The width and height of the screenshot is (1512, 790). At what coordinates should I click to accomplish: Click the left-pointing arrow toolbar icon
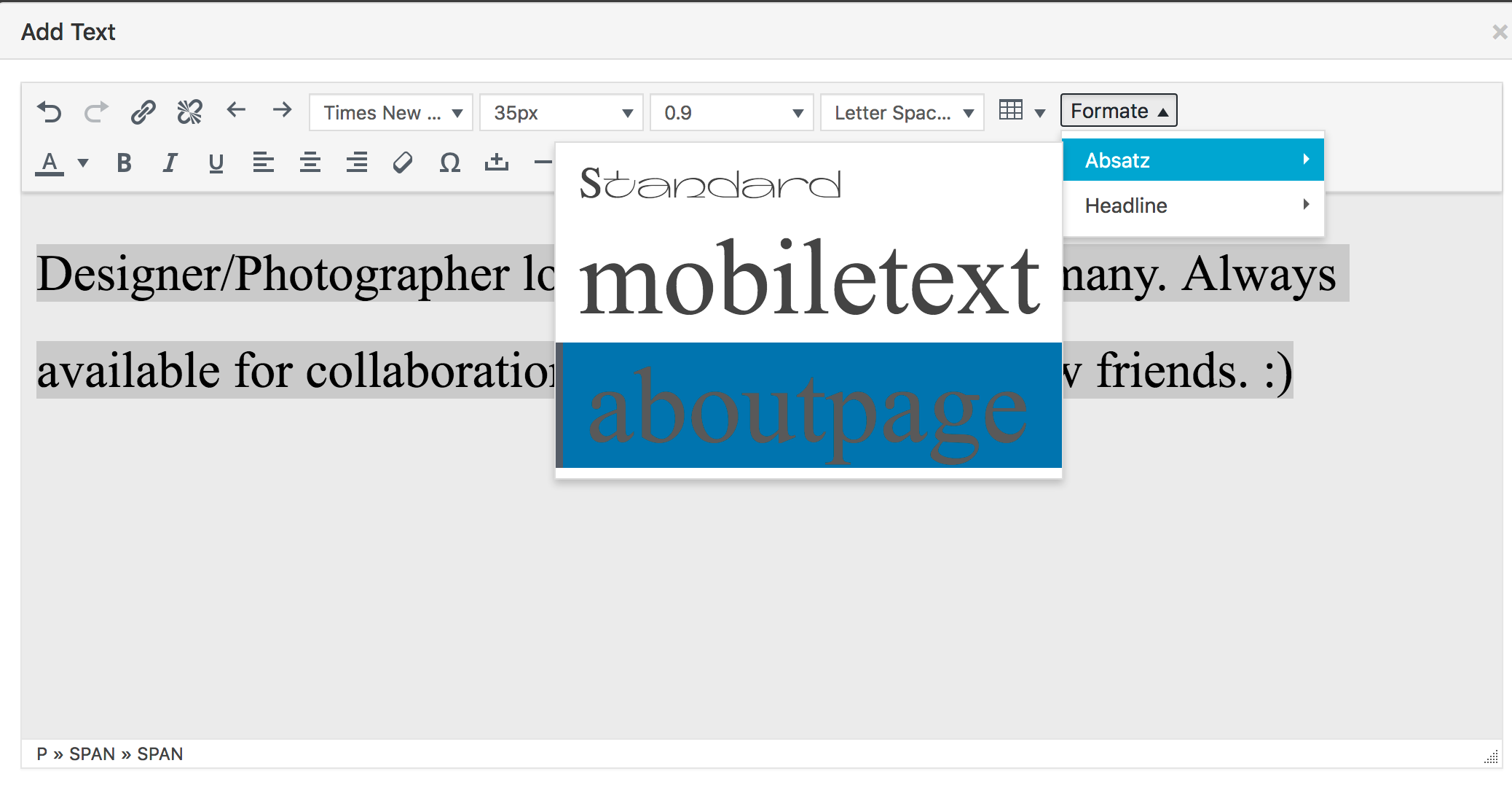point(236,110)
